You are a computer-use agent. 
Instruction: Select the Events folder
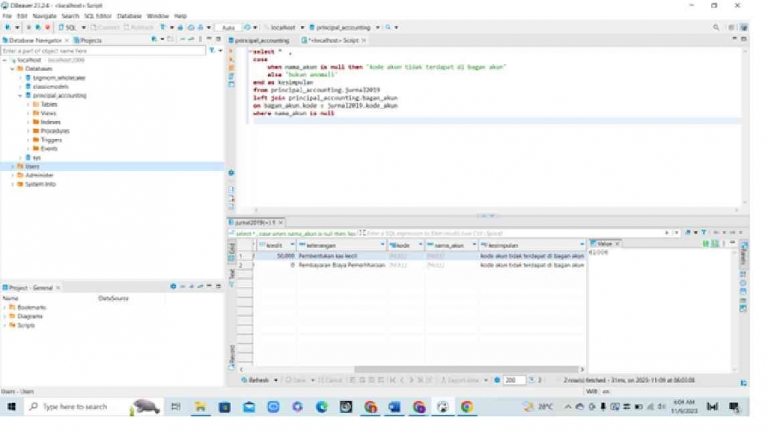(x=49, y=148)
